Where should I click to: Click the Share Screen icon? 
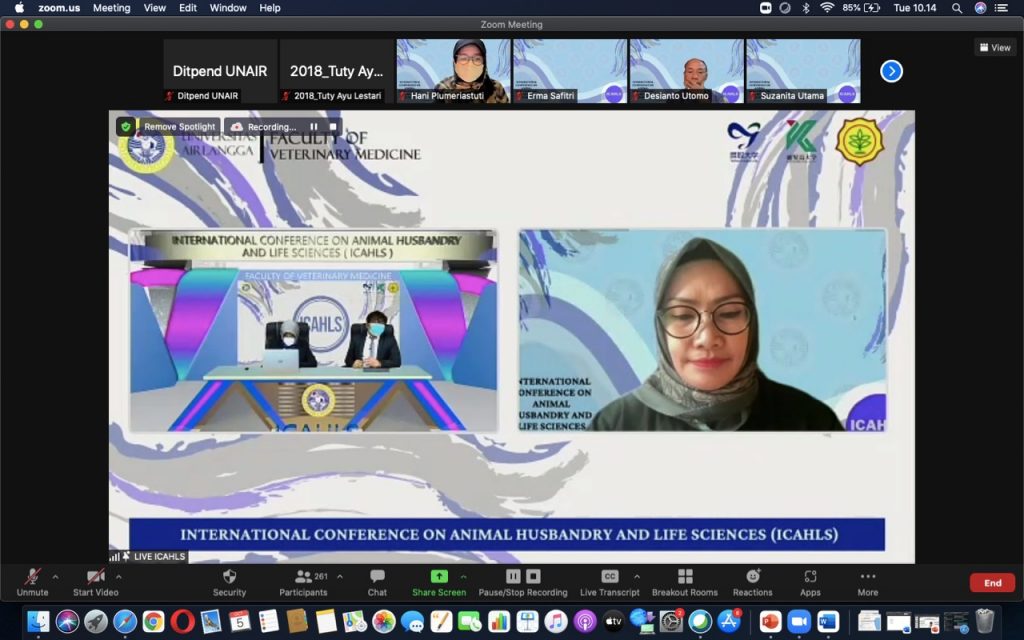point(438,577)
